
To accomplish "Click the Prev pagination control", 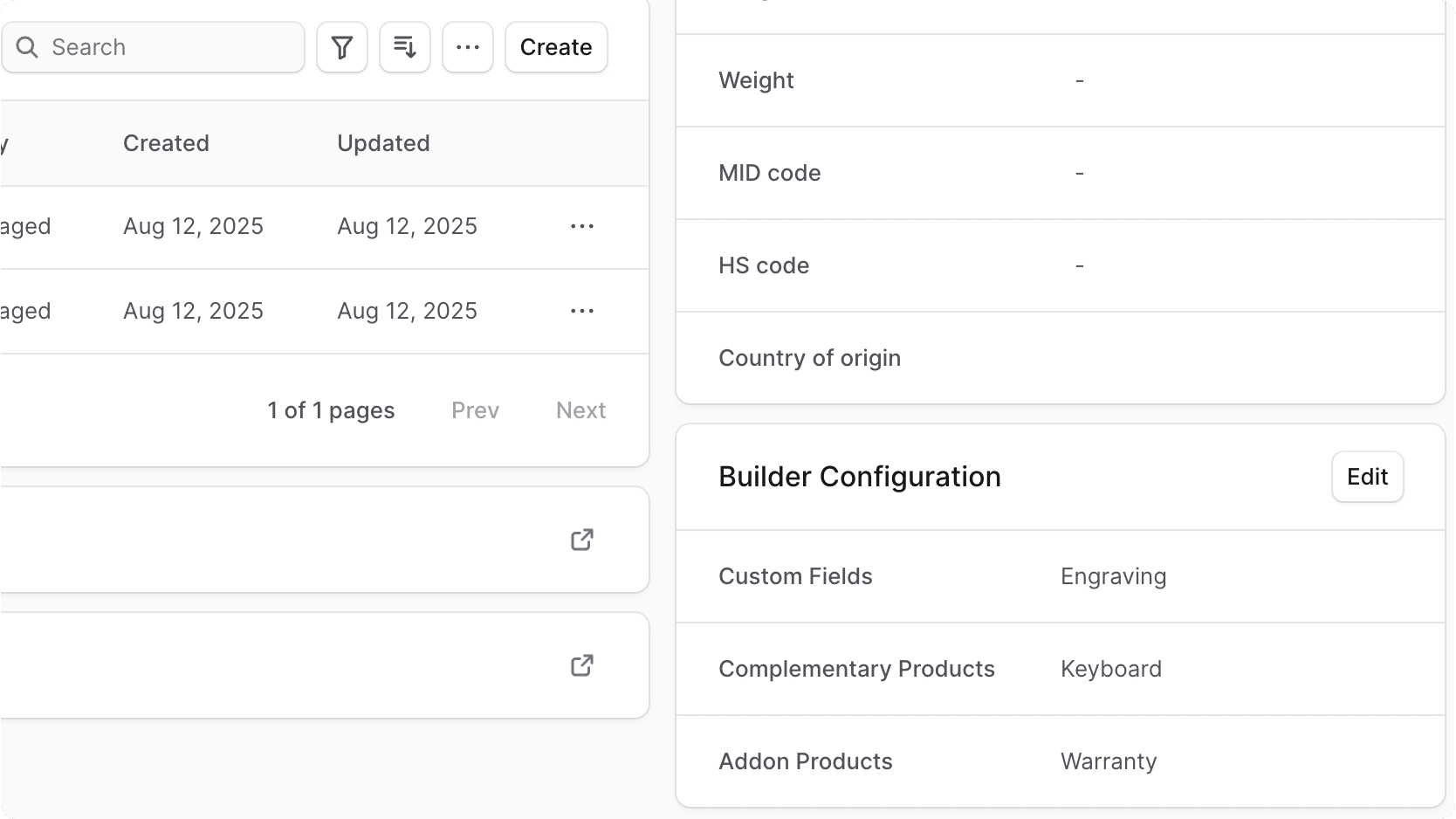I will click(474, 410).
